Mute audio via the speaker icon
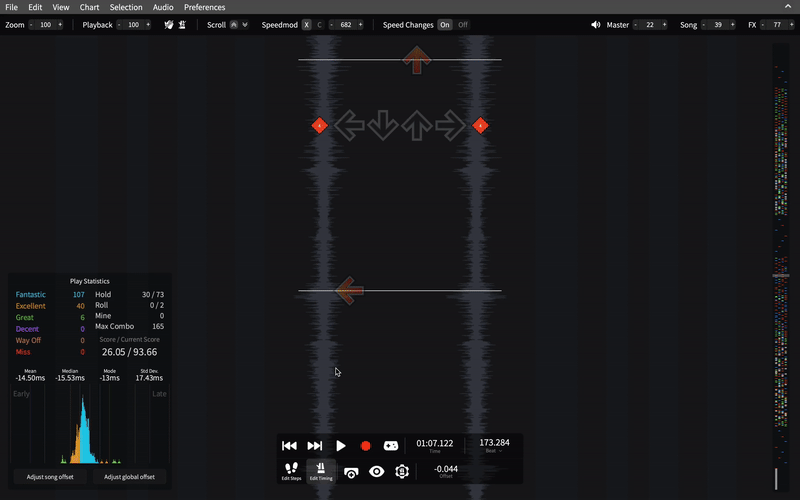The height and width of the screenshot is (500, 800). [595, 24]
